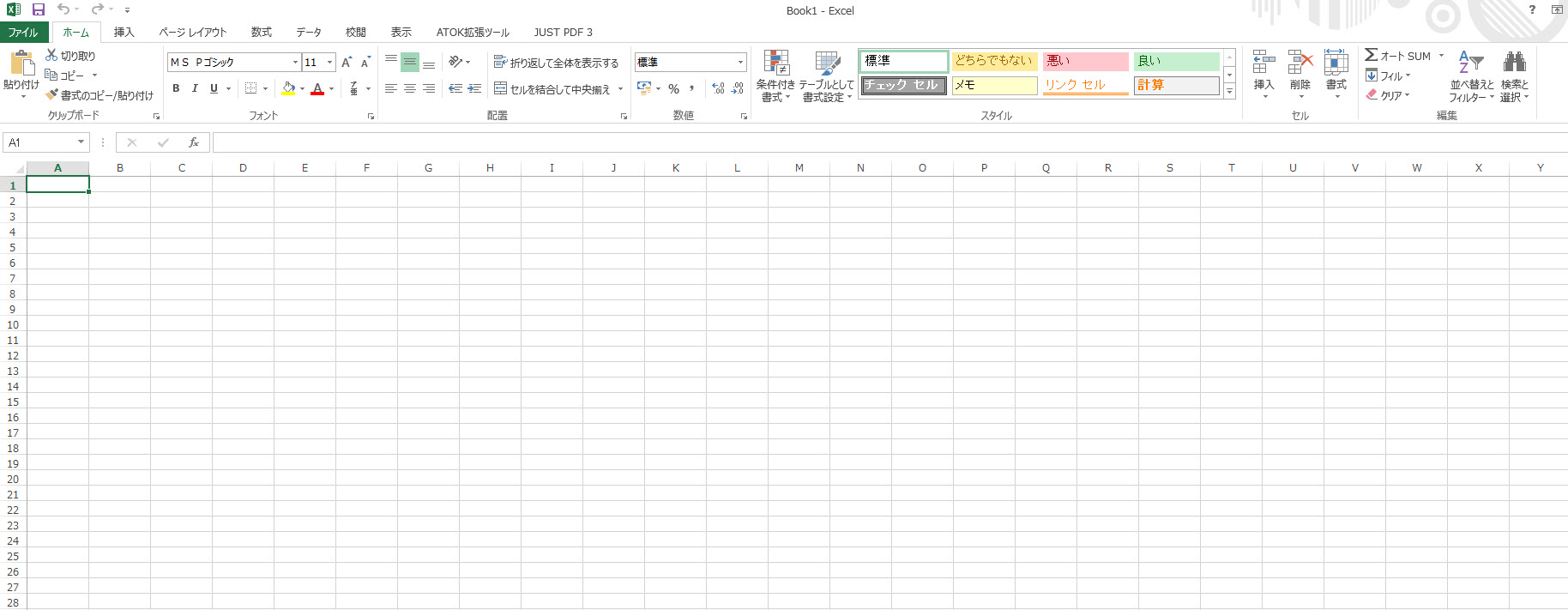Increase decimal places icon
The image size is (1568, 610).
719,88
